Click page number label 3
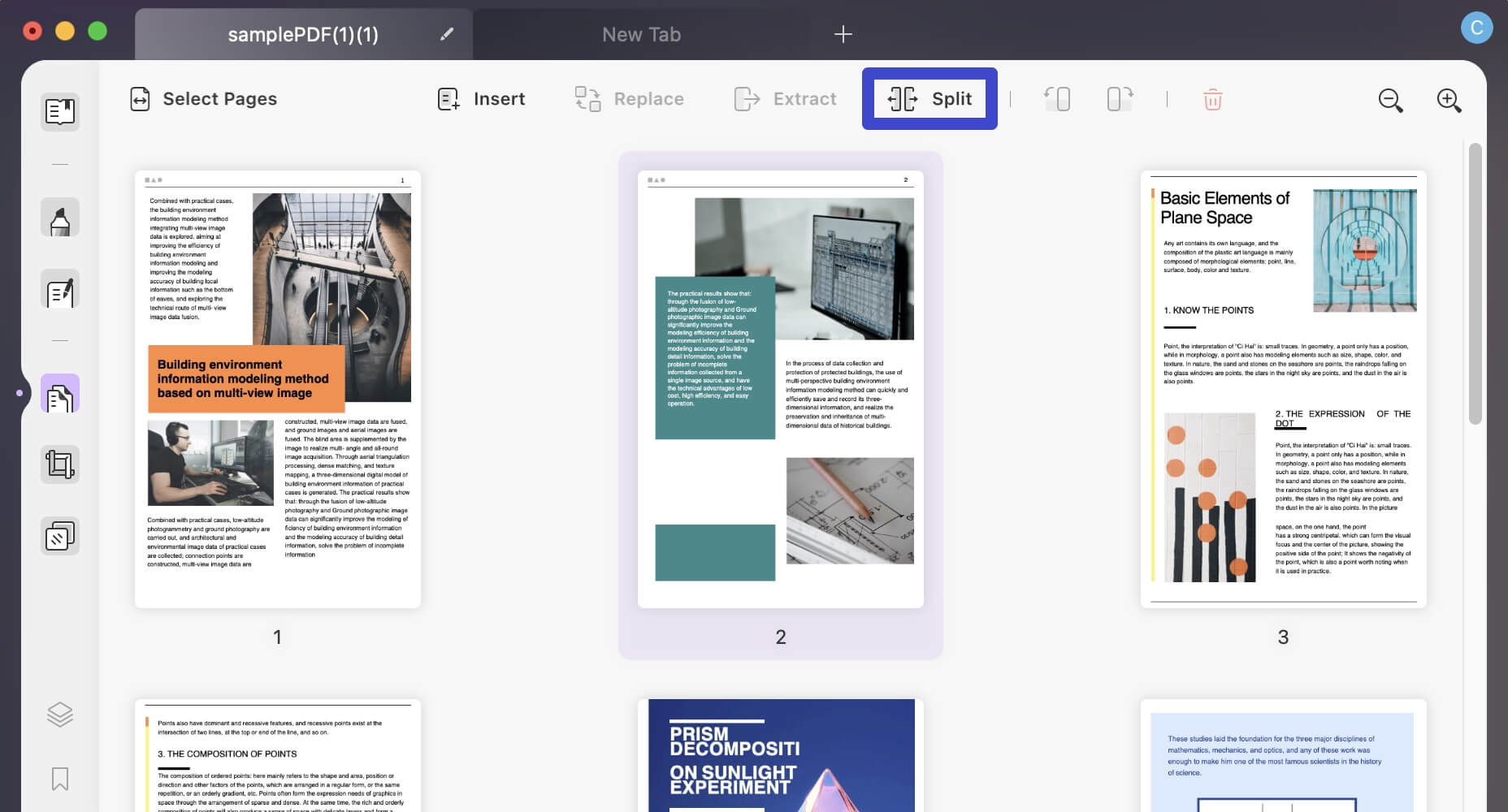1508x812 pixels. pos(1283,637)
